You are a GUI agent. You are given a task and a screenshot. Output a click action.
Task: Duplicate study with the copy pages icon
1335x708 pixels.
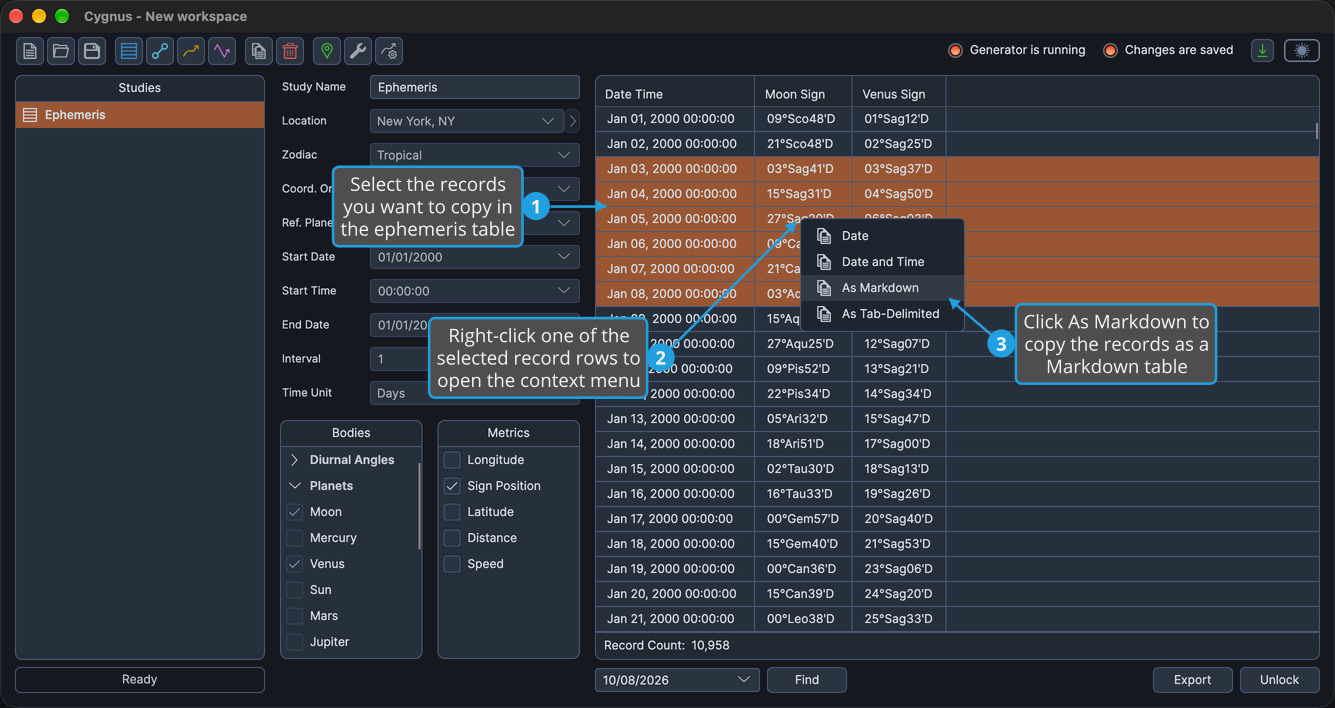point(259,51)
